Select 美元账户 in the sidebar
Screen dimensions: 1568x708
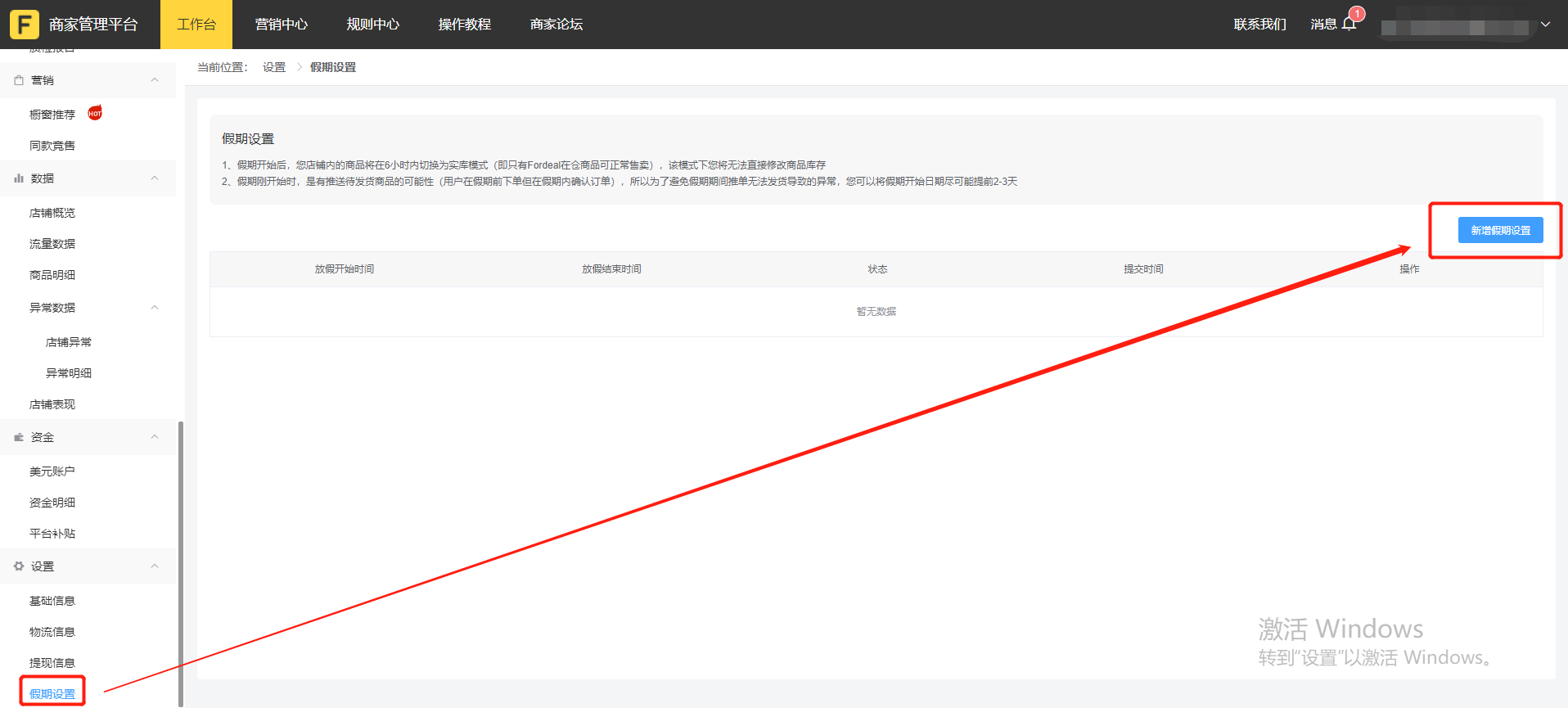(52, 471)
